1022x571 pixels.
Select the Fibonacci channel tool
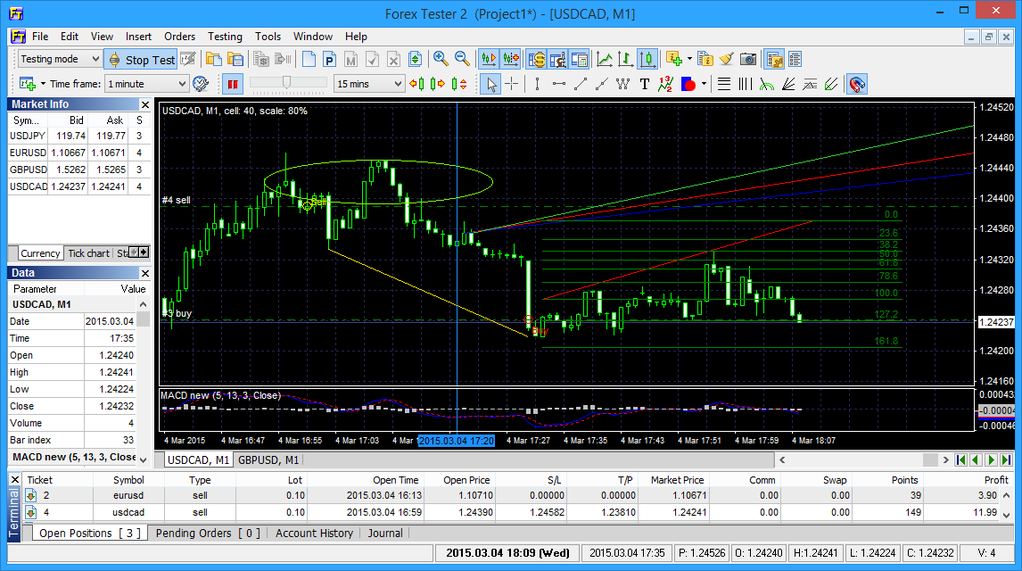click(810, 84)
